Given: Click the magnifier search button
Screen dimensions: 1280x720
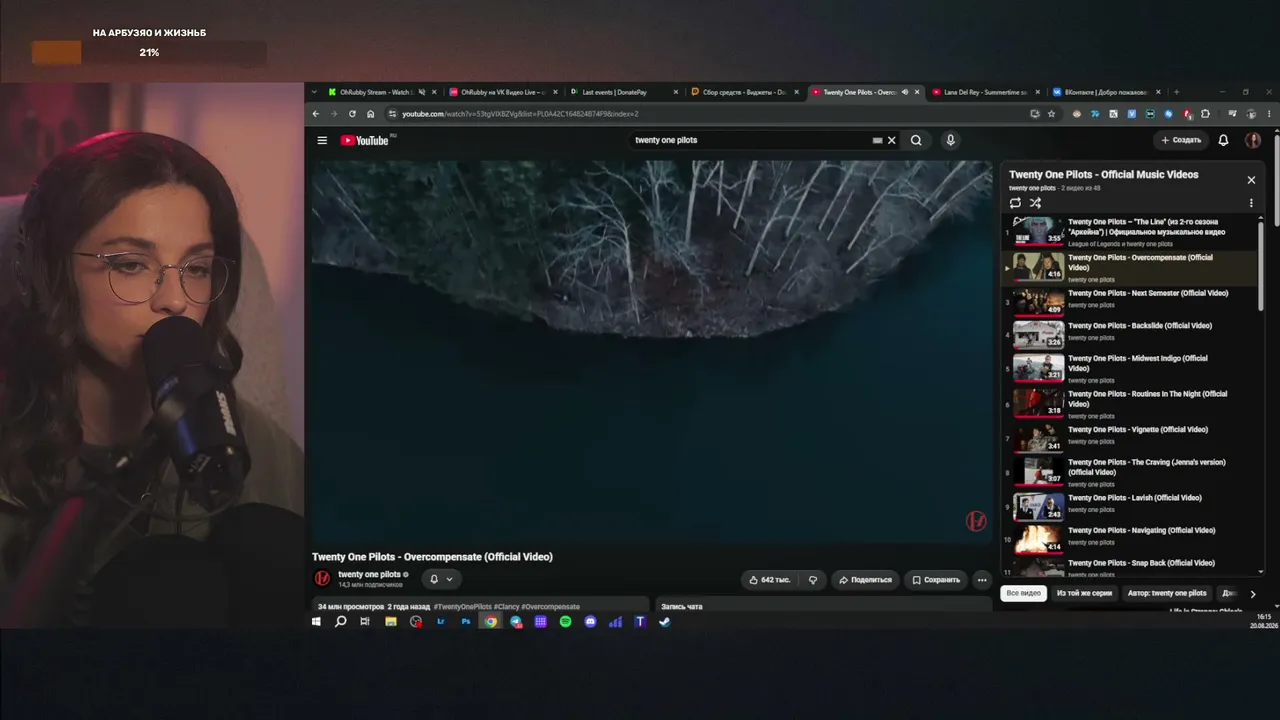Looking at the screenshot, I should pos(916,140).
